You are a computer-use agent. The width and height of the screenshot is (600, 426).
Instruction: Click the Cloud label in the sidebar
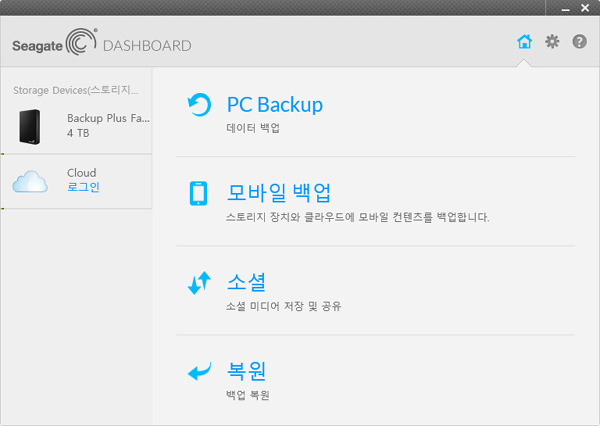(x=82, y=173)
